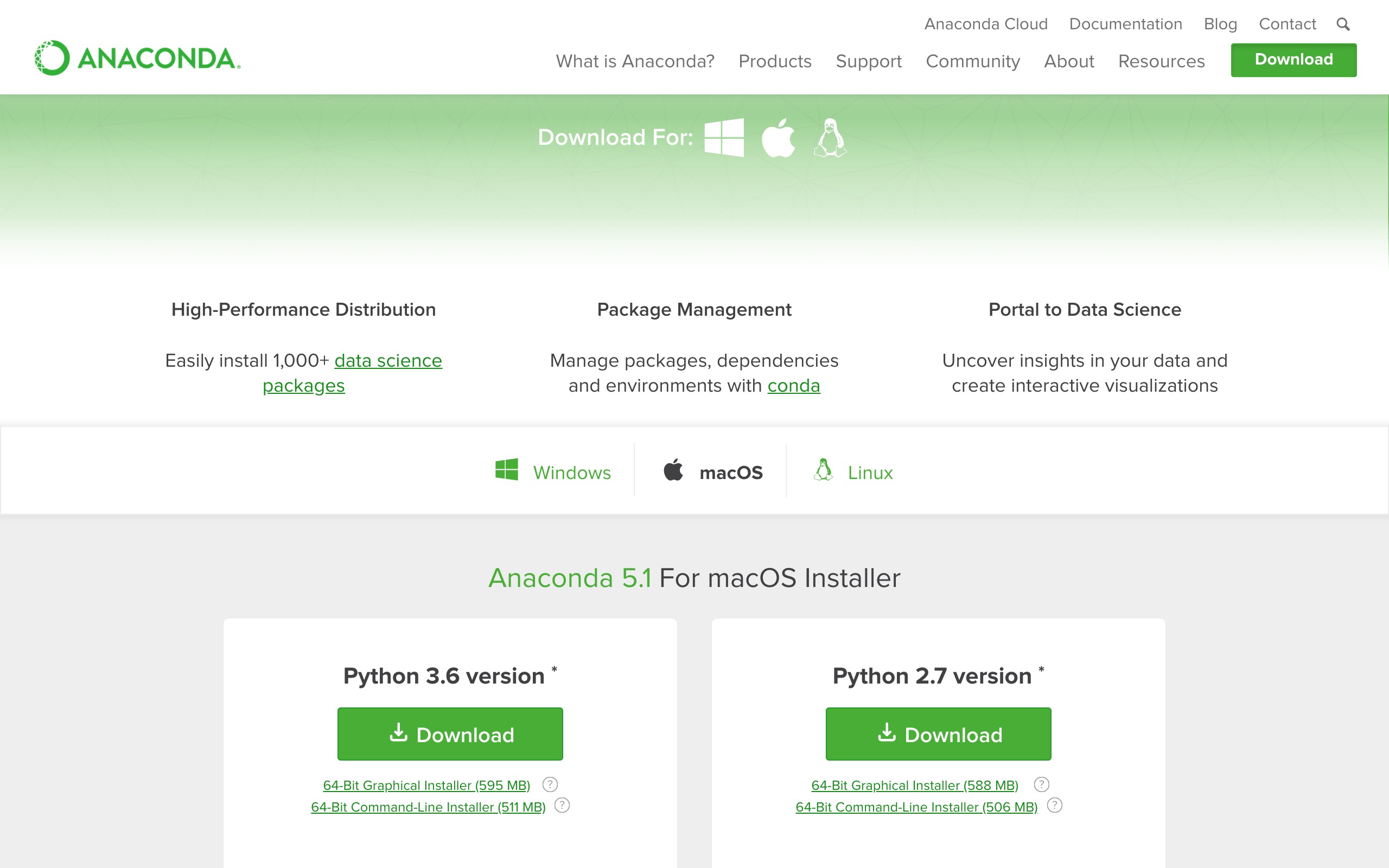Click the macOS Apple icon
Screen dimensions: 1389x868
pyautogui.click(x=671, y=472)
